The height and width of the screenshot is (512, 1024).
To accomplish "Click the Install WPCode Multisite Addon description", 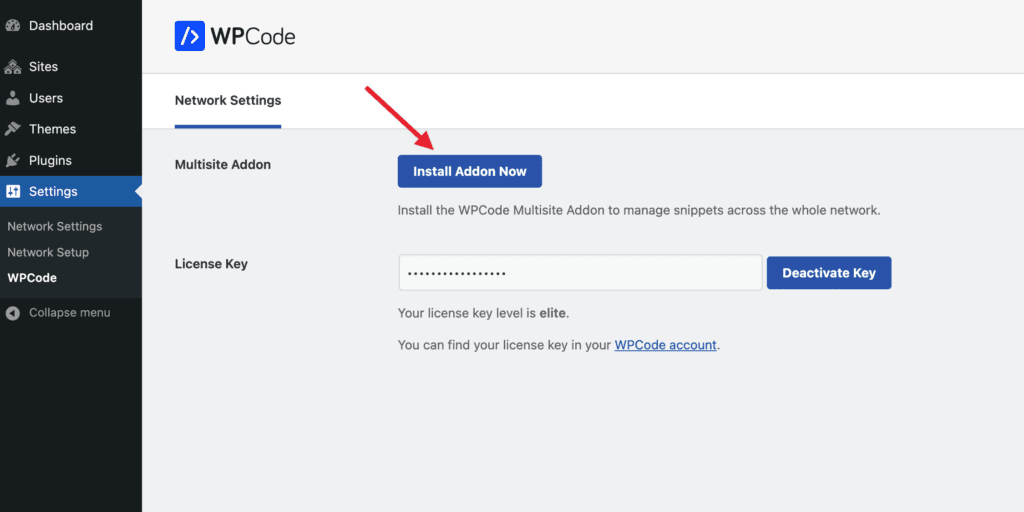I will [x=639, y=211].
